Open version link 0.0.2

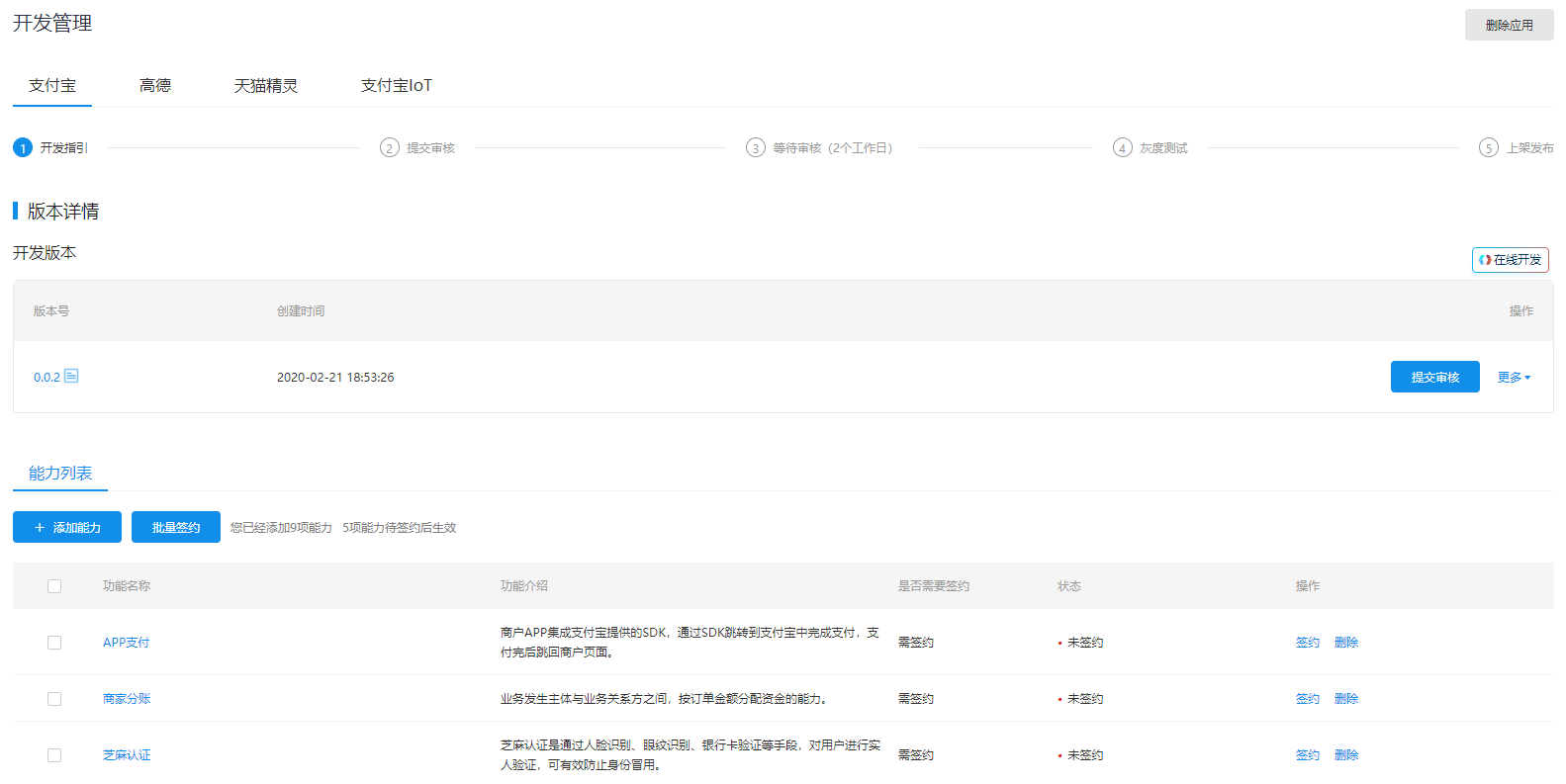[46, 377]
